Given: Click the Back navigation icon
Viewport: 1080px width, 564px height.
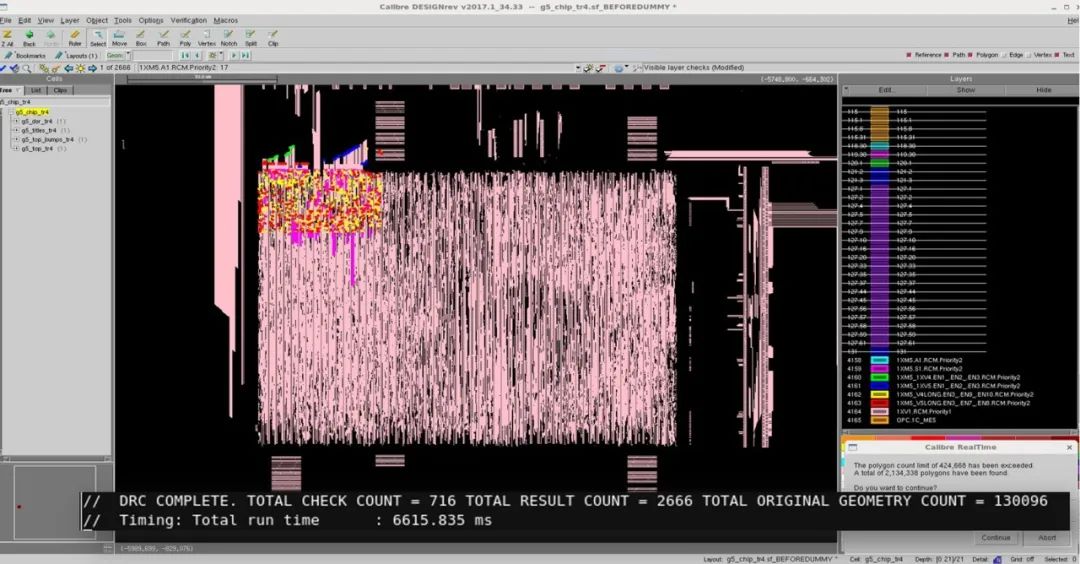Looking at the screenshot, I should point(29,37).
